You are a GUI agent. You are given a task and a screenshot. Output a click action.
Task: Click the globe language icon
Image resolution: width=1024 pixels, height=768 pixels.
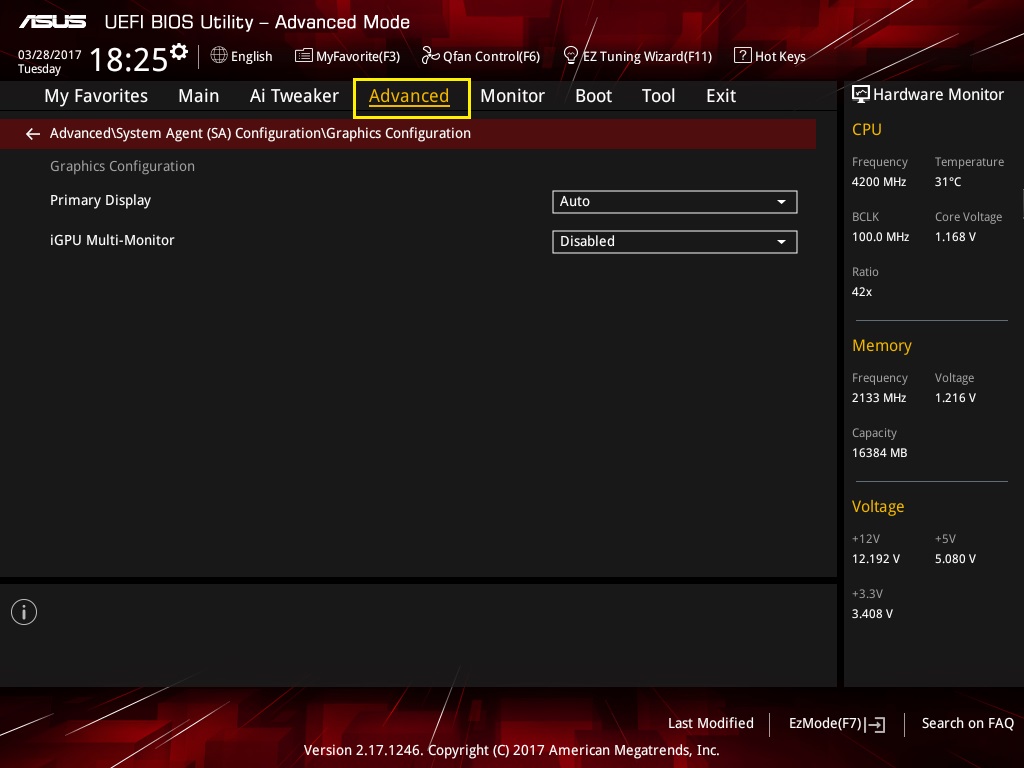(x=219, y=56)
